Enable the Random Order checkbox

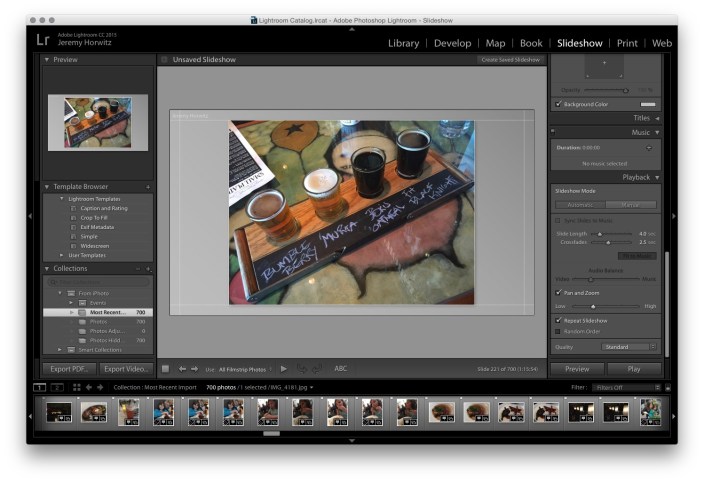(558, 331)
